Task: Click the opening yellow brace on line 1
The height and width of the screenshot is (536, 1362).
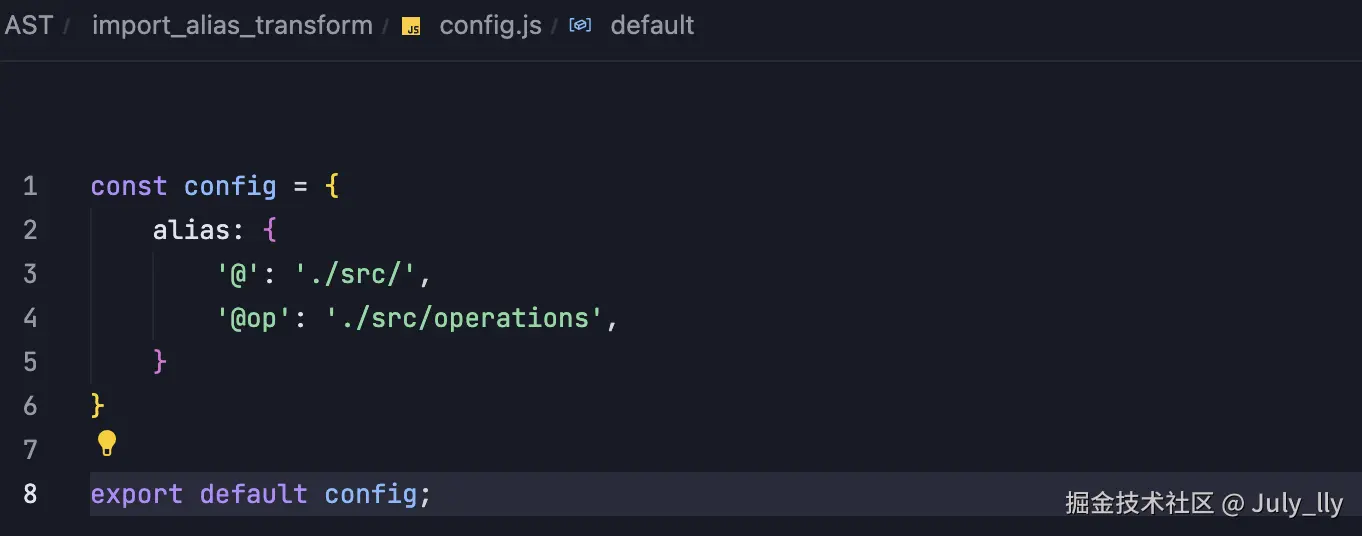Action: [332, 186]
